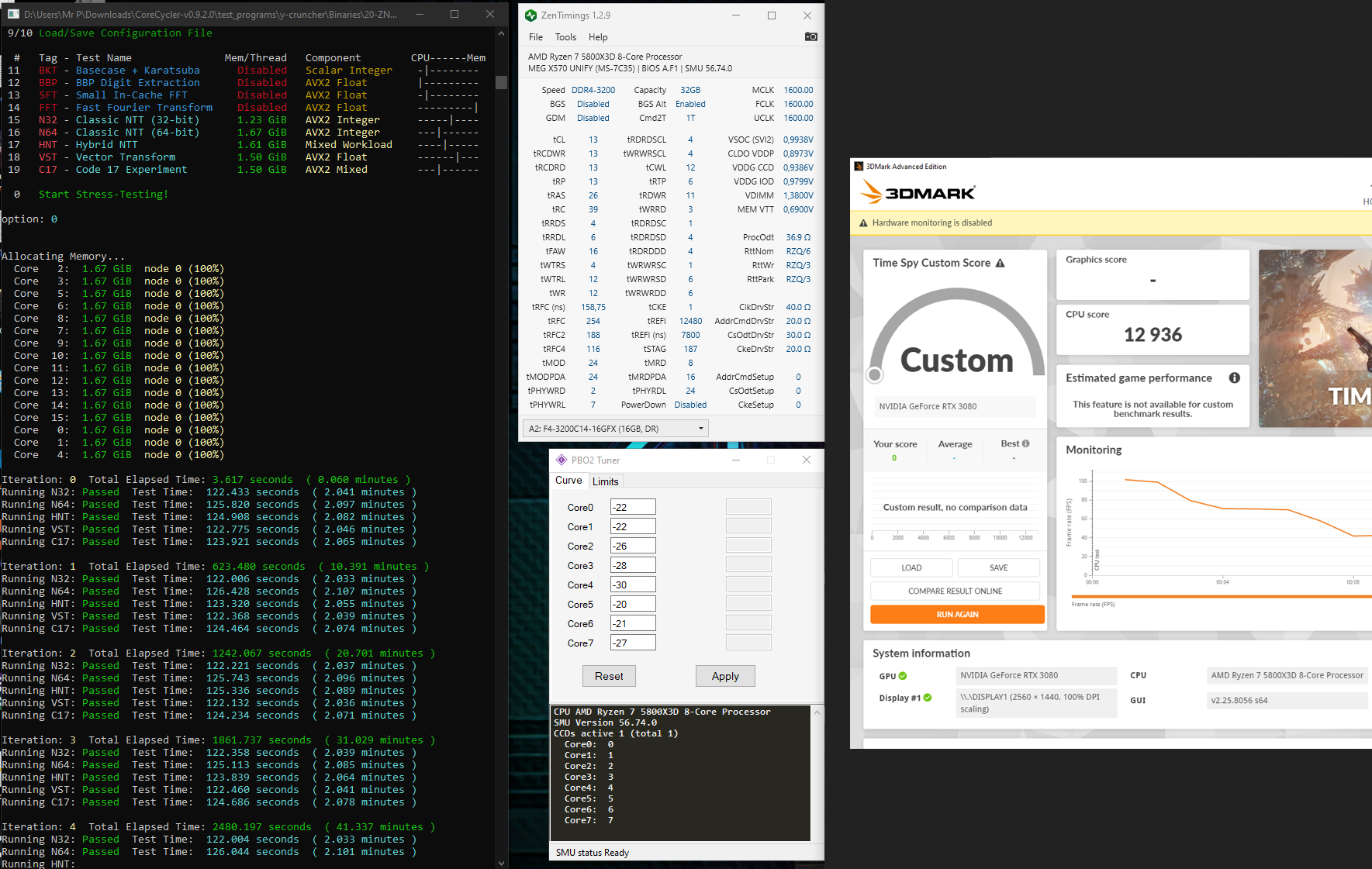The image size is (1372, 869).
Task: Click the info icon next to Best
Action: point(1026,443)
